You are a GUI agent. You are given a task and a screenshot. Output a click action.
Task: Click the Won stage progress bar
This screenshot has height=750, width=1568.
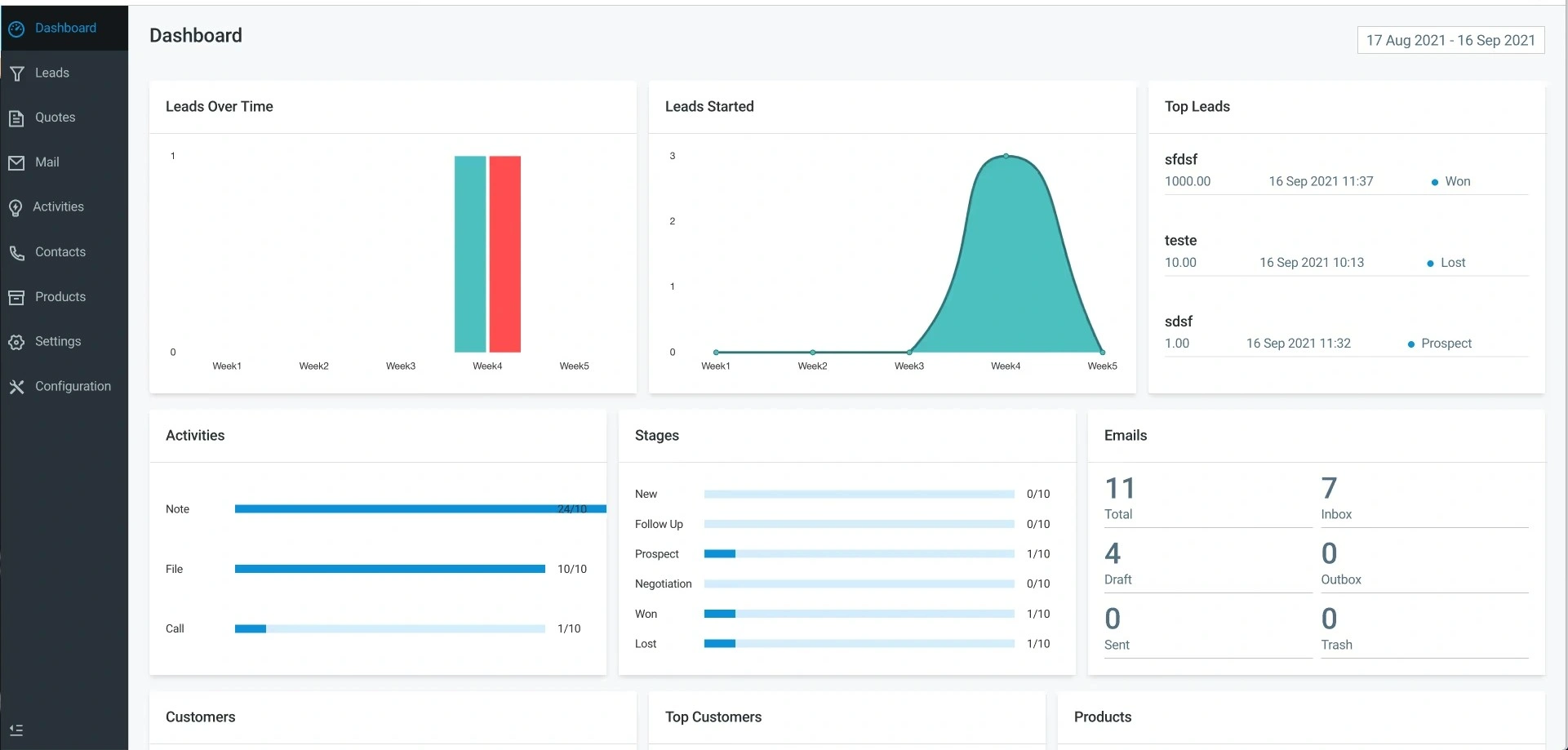tap(860, 614)
